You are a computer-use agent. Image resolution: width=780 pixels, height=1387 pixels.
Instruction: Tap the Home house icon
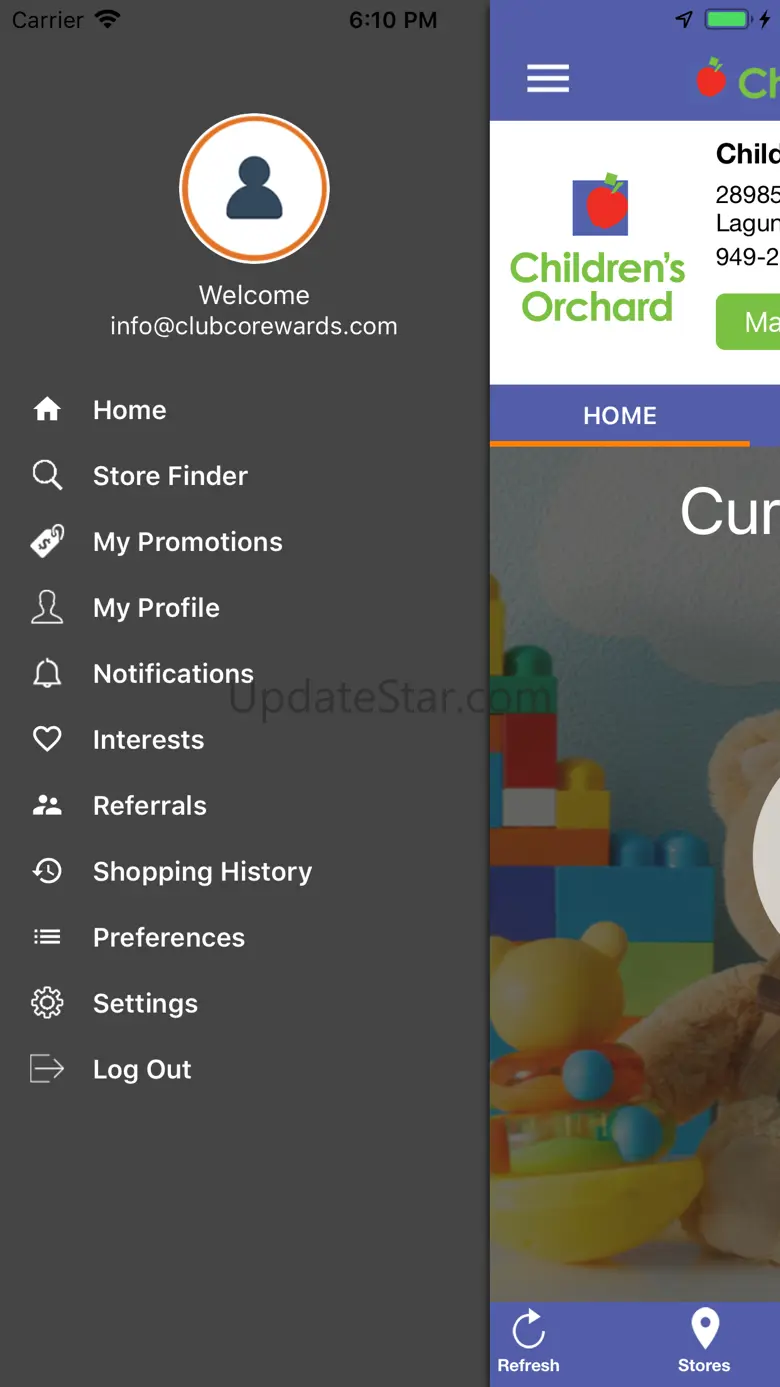click(x=47, y=409)
